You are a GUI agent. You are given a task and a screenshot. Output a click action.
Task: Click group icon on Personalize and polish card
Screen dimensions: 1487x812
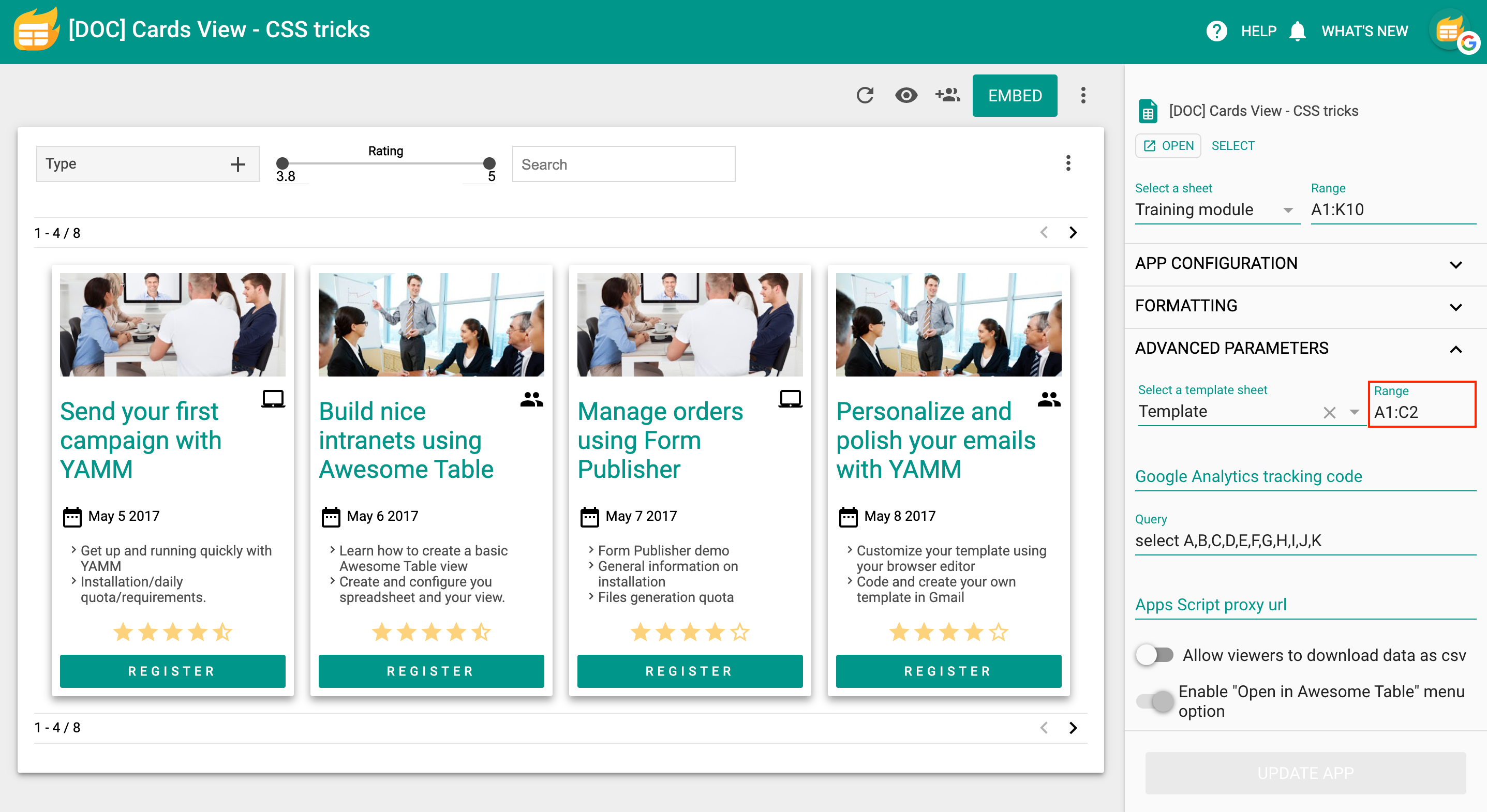pyautogui.click(x=1049, y=399)
